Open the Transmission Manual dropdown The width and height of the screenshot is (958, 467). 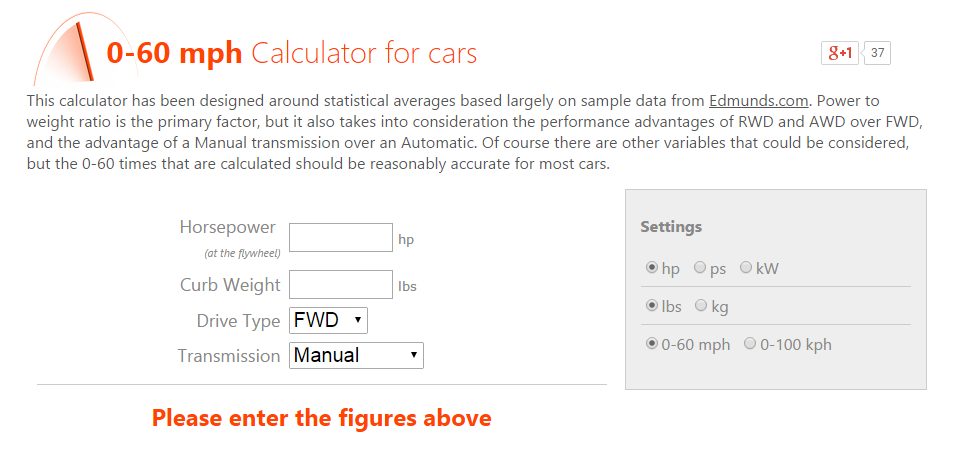click(x=356, y=355)
